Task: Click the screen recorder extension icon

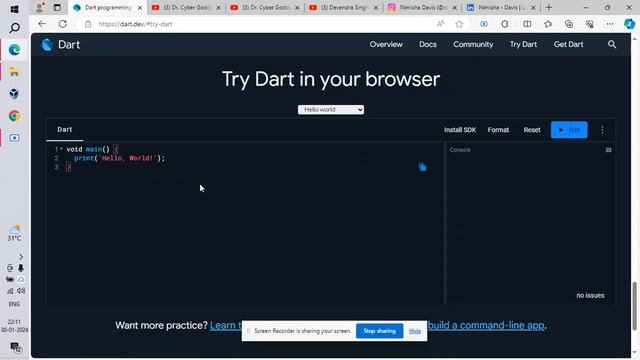Action: pyautogui.click(x=484, y=24)
